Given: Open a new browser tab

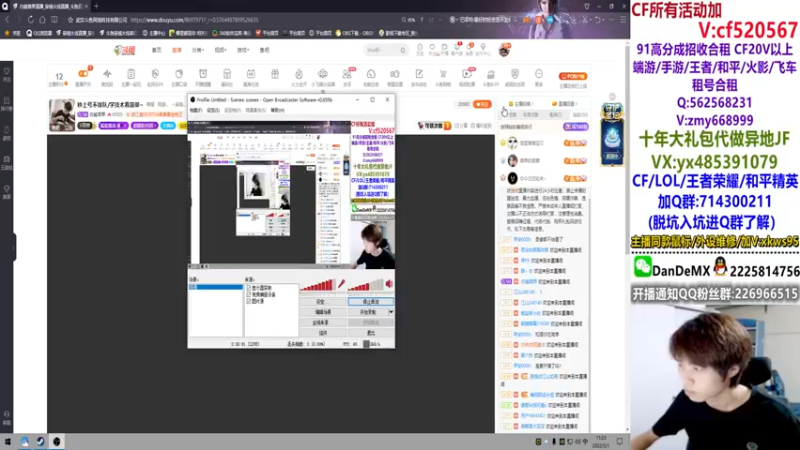Looking at the screenshot, I should tap(96, 6).
